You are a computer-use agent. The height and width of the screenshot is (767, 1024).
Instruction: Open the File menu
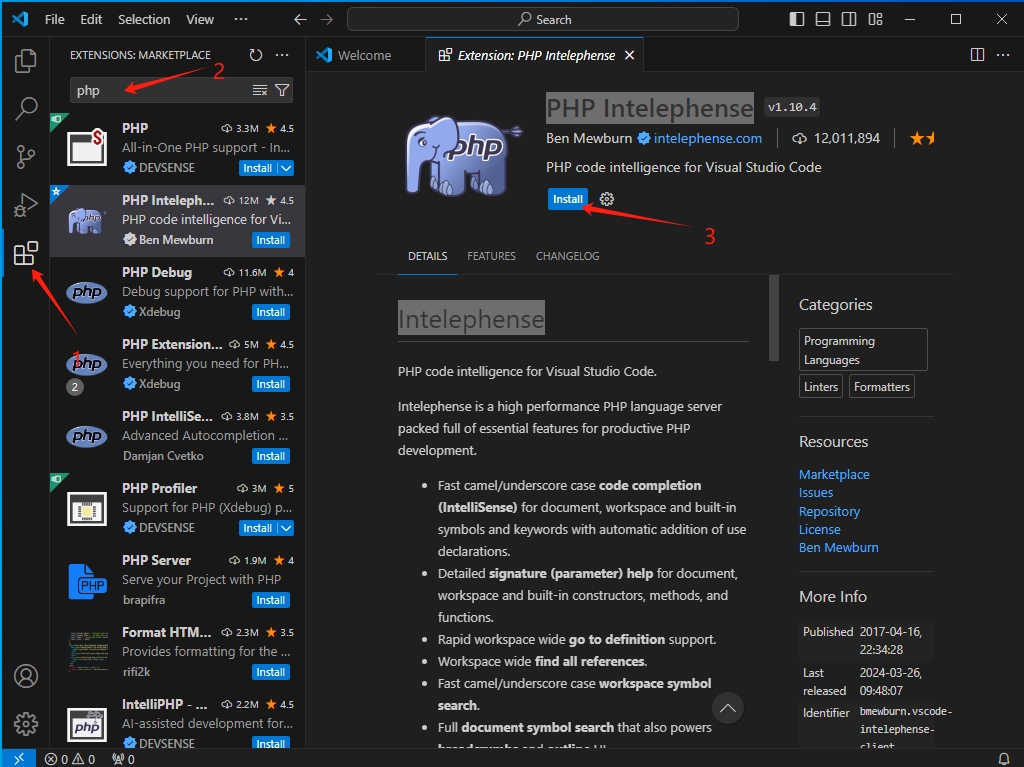tap(54, 20)
